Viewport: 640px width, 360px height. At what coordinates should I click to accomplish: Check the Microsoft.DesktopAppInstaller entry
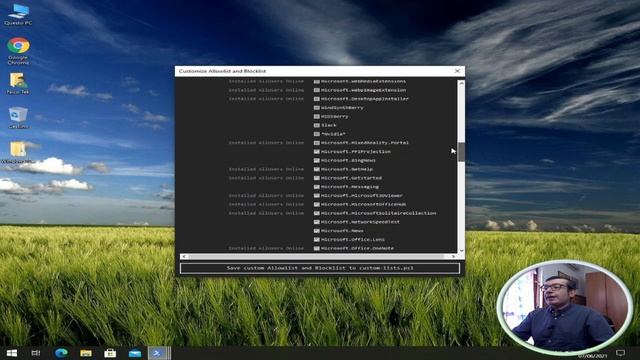coord(316,99)
